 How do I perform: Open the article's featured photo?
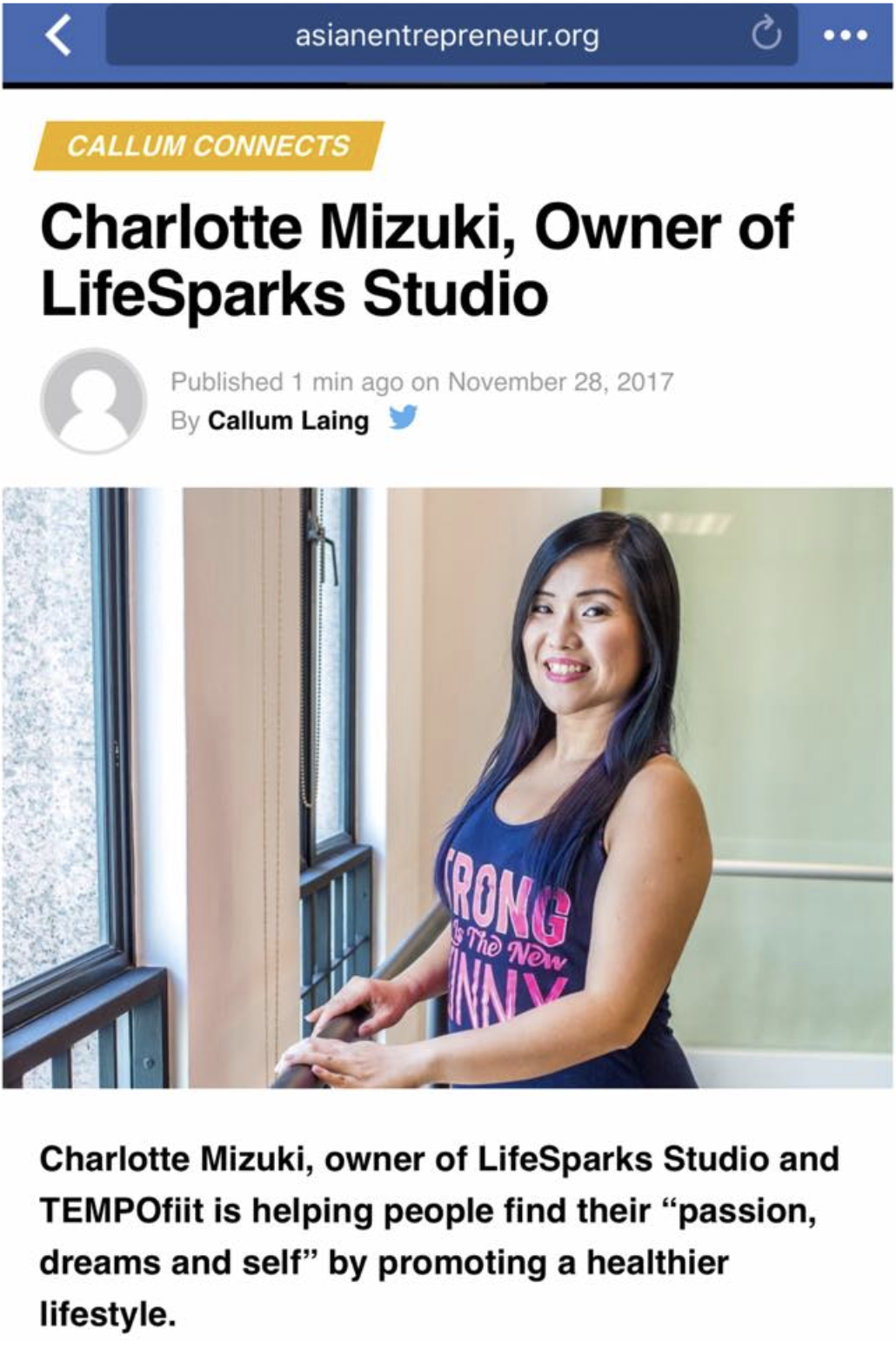pos(448,787)
